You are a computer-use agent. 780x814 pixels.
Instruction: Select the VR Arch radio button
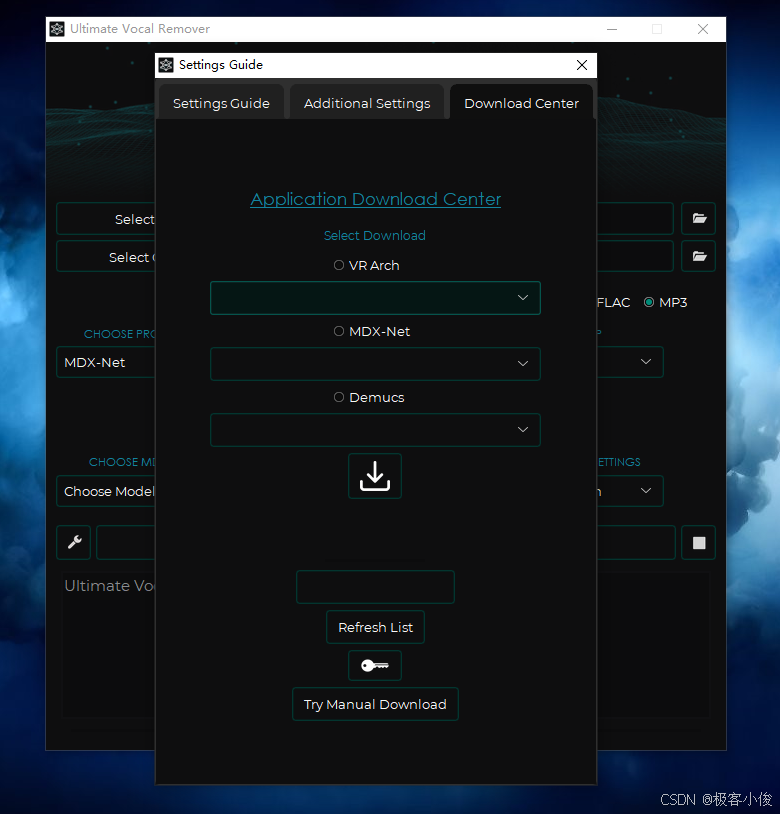point(339,265)
